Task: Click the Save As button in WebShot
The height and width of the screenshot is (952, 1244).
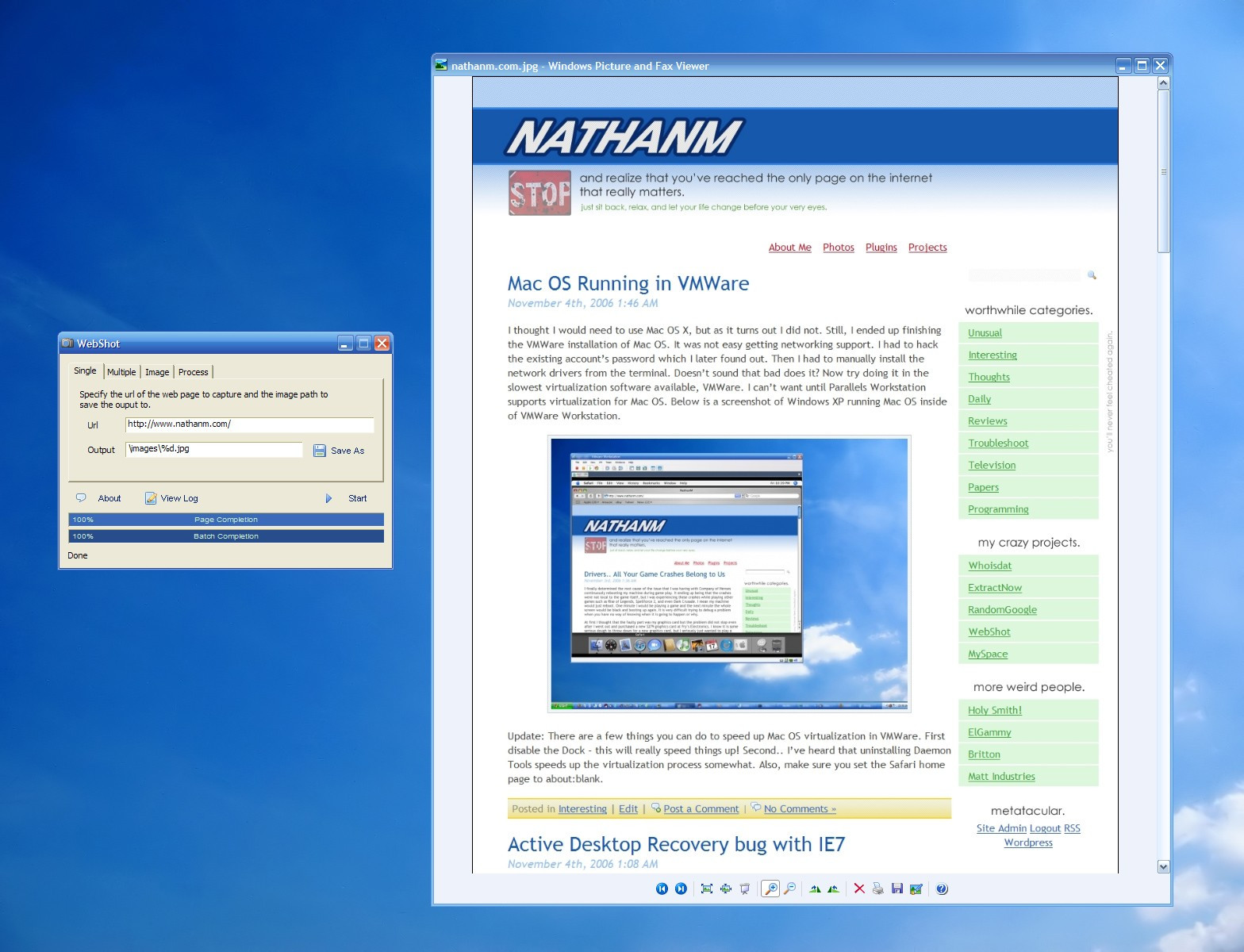Action: coord(340,451)
